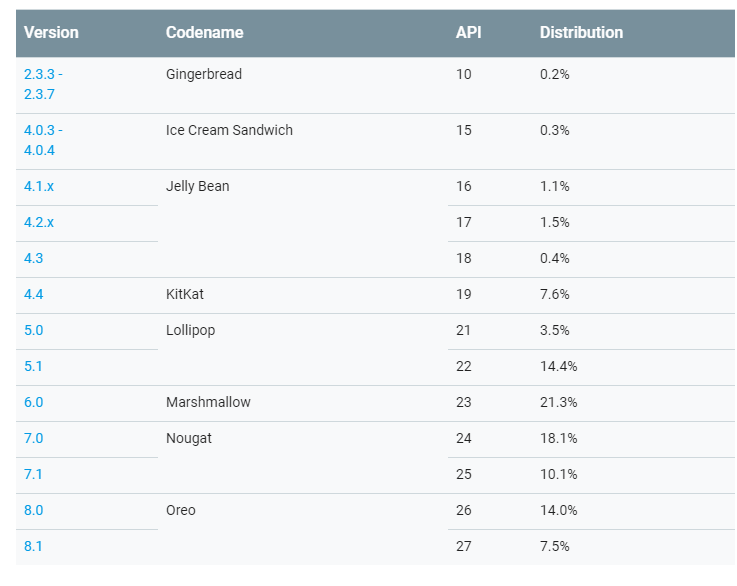The image size is (737, 586).
Task: Open the 4.0.3 - 4.0.4 version link
Action: 43,140
